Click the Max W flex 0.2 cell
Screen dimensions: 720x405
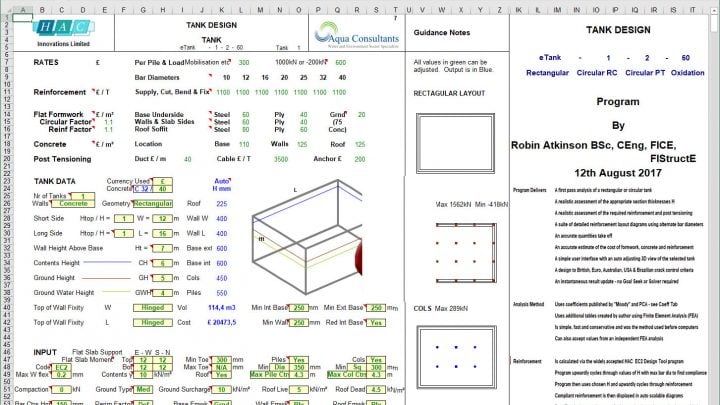click(x=61, y=375)
